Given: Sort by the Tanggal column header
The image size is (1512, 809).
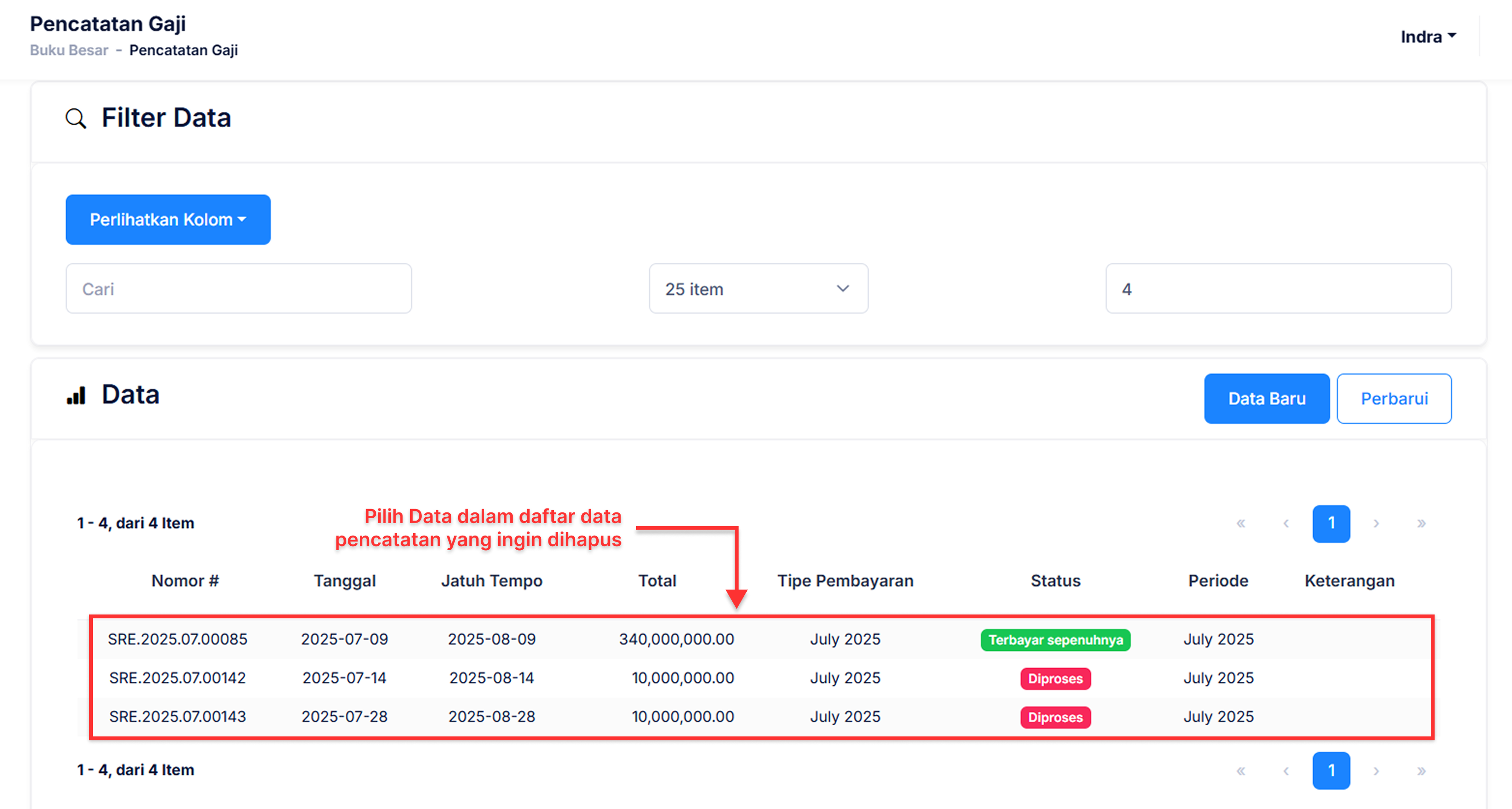Looking at the screenshot, I should tap(344, 581).
